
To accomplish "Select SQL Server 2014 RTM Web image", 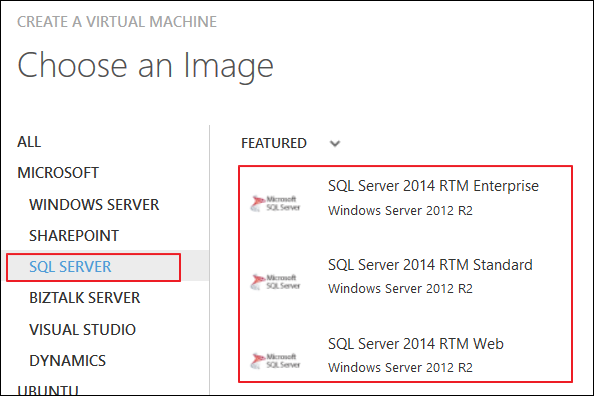I will tap(416, 344).
